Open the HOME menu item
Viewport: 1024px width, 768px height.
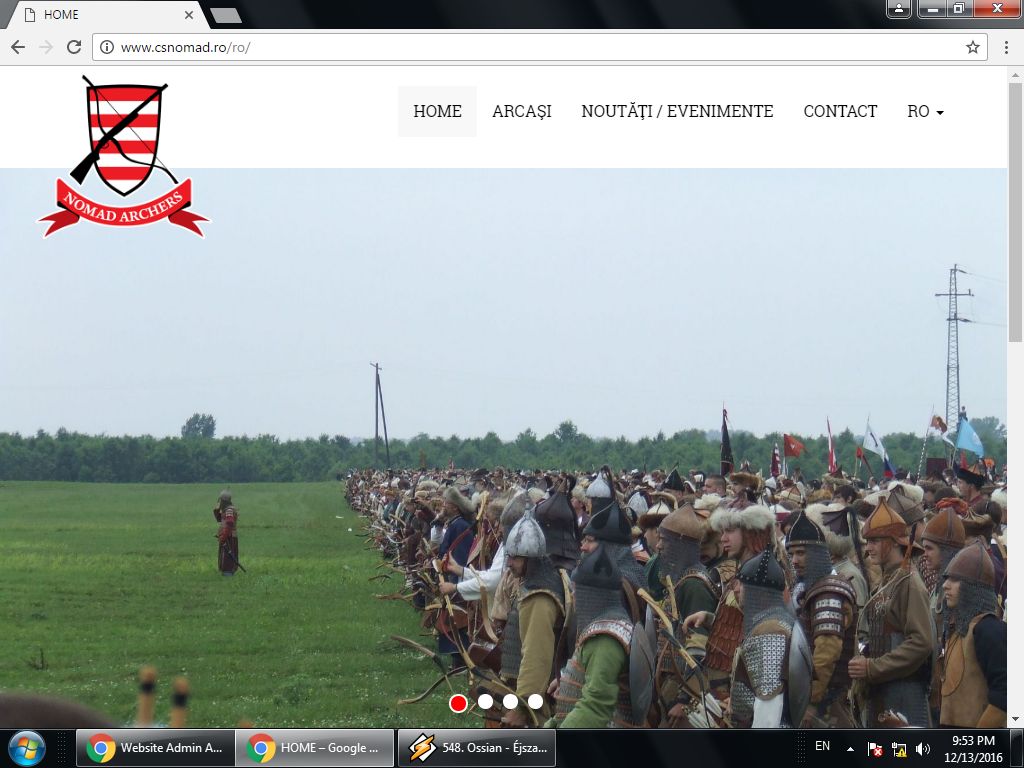click(x=438, y=111)
